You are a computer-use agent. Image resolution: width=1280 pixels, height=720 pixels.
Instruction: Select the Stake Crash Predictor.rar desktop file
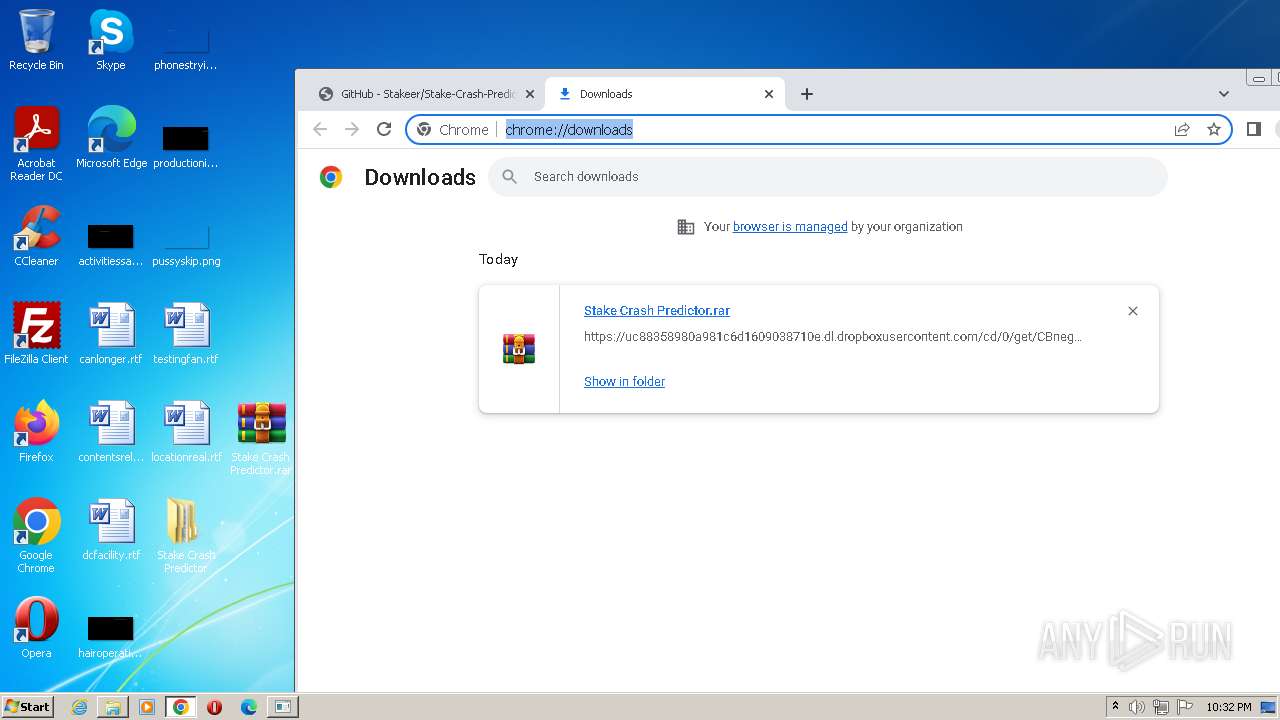click(x=261, y=438)
